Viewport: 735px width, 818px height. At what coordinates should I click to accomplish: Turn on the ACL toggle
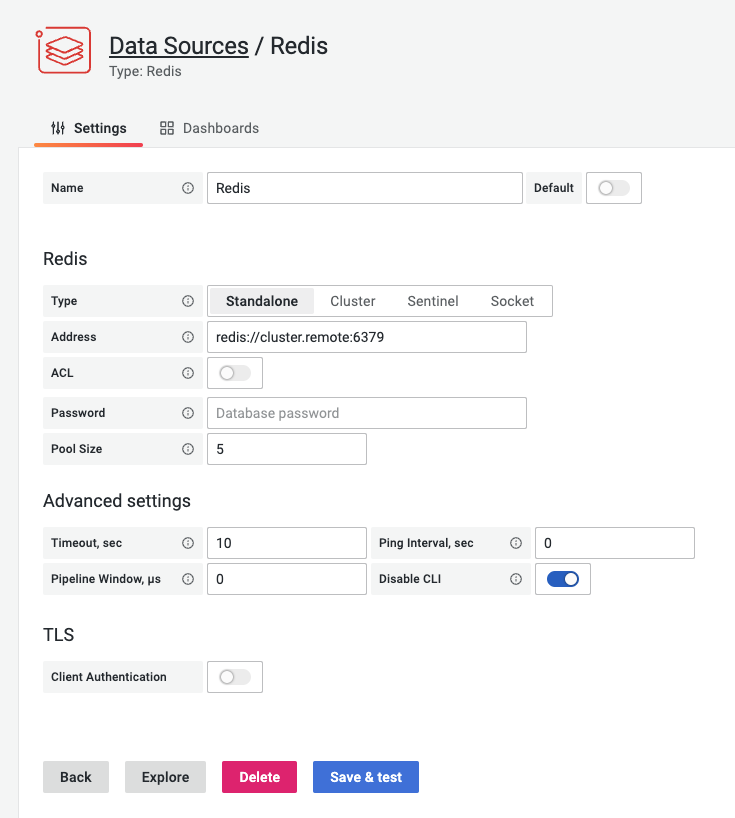point(234,373)
